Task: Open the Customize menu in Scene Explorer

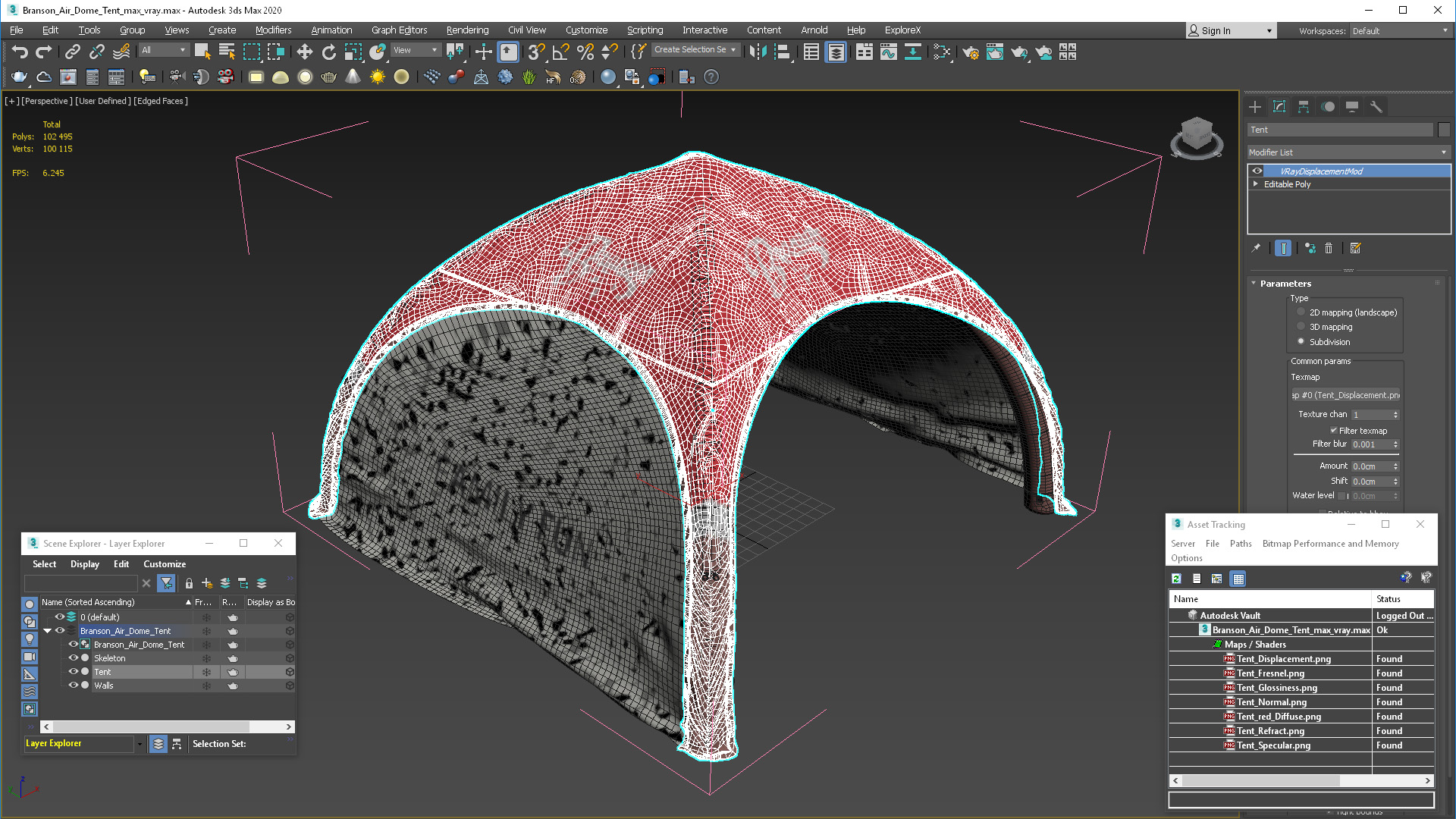Action: (165, 564)
